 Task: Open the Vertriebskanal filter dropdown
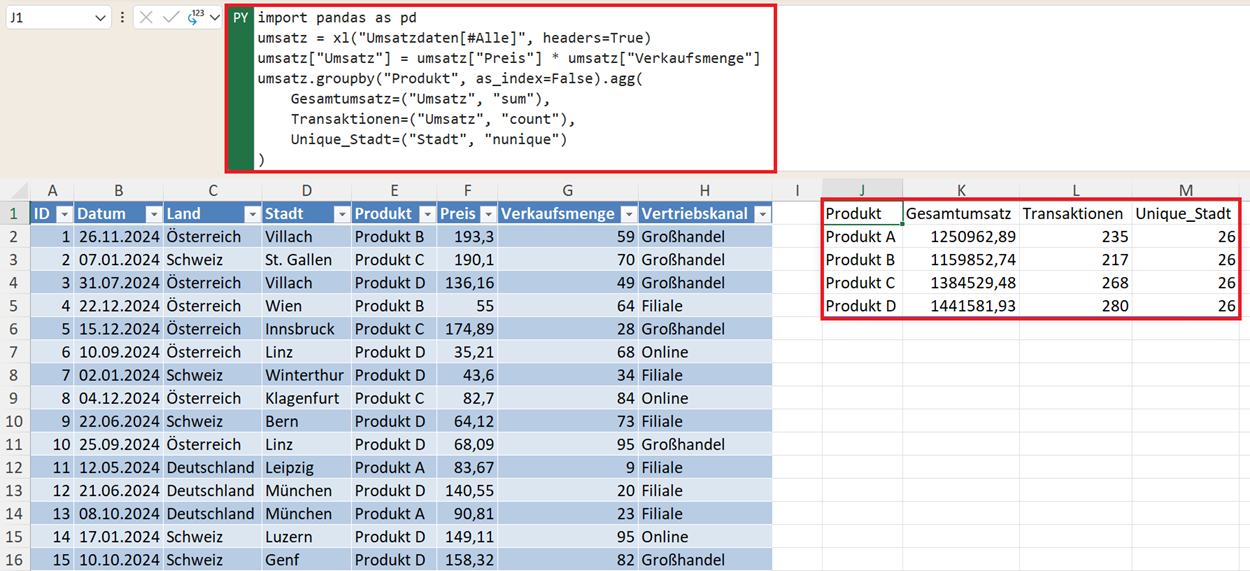point(762,214)
